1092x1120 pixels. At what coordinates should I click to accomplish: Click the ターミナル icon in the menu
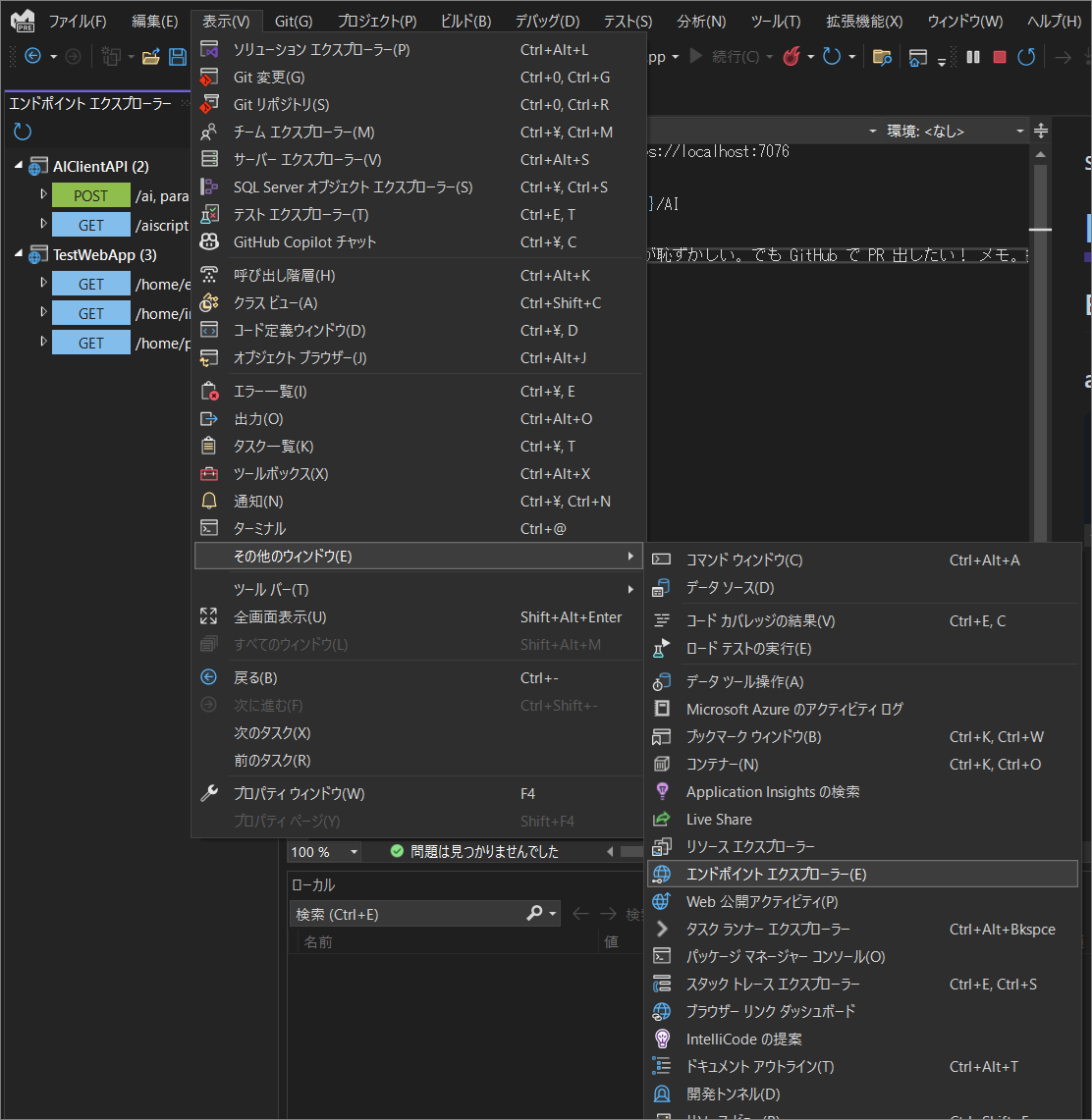click(x=209, y=528)
